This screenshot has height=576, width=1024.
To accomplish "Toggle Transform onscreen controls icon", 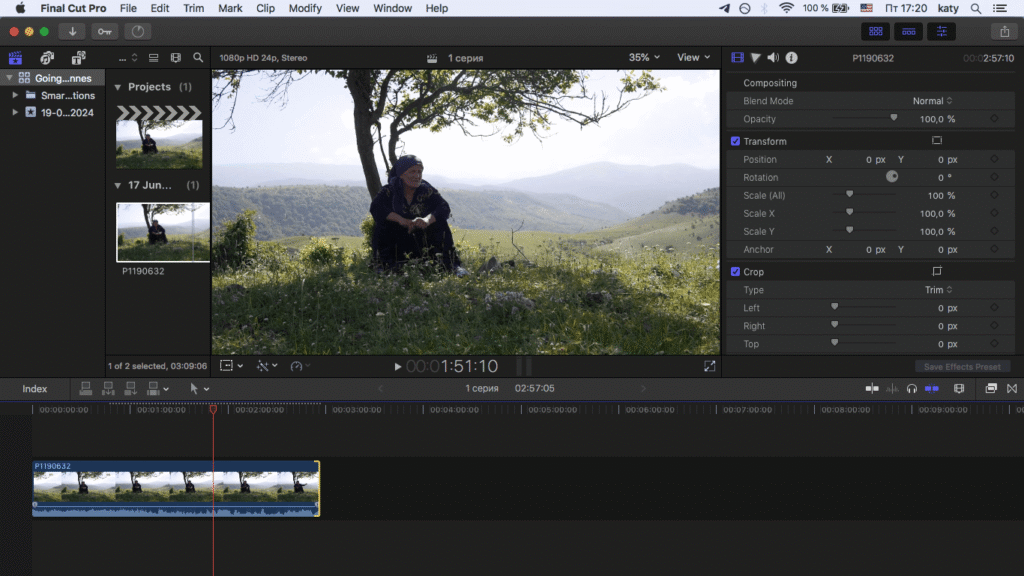I will tap(936, 140).
